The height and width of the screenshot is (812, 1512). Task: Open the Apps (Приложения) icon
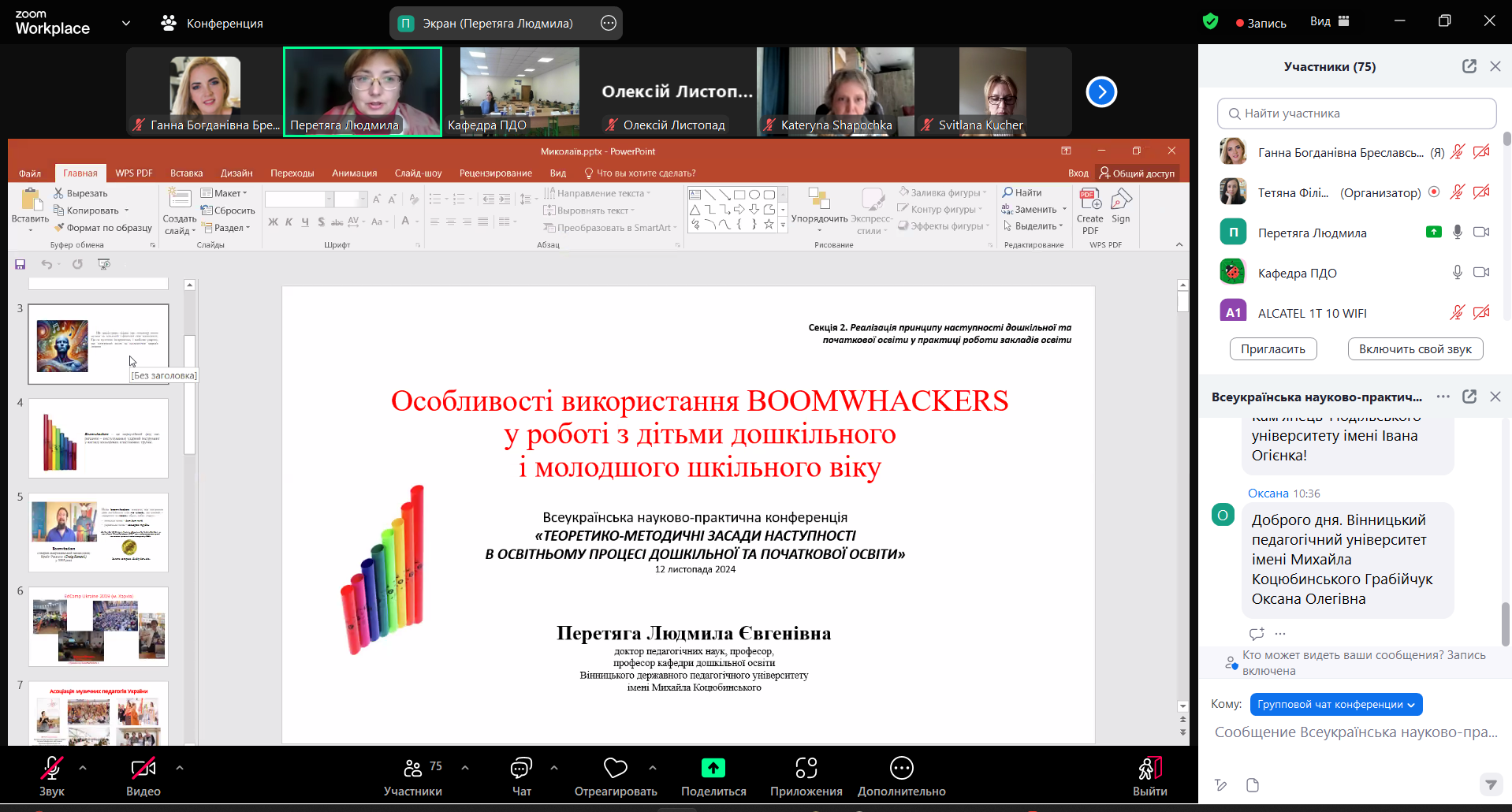pos(806,768)
